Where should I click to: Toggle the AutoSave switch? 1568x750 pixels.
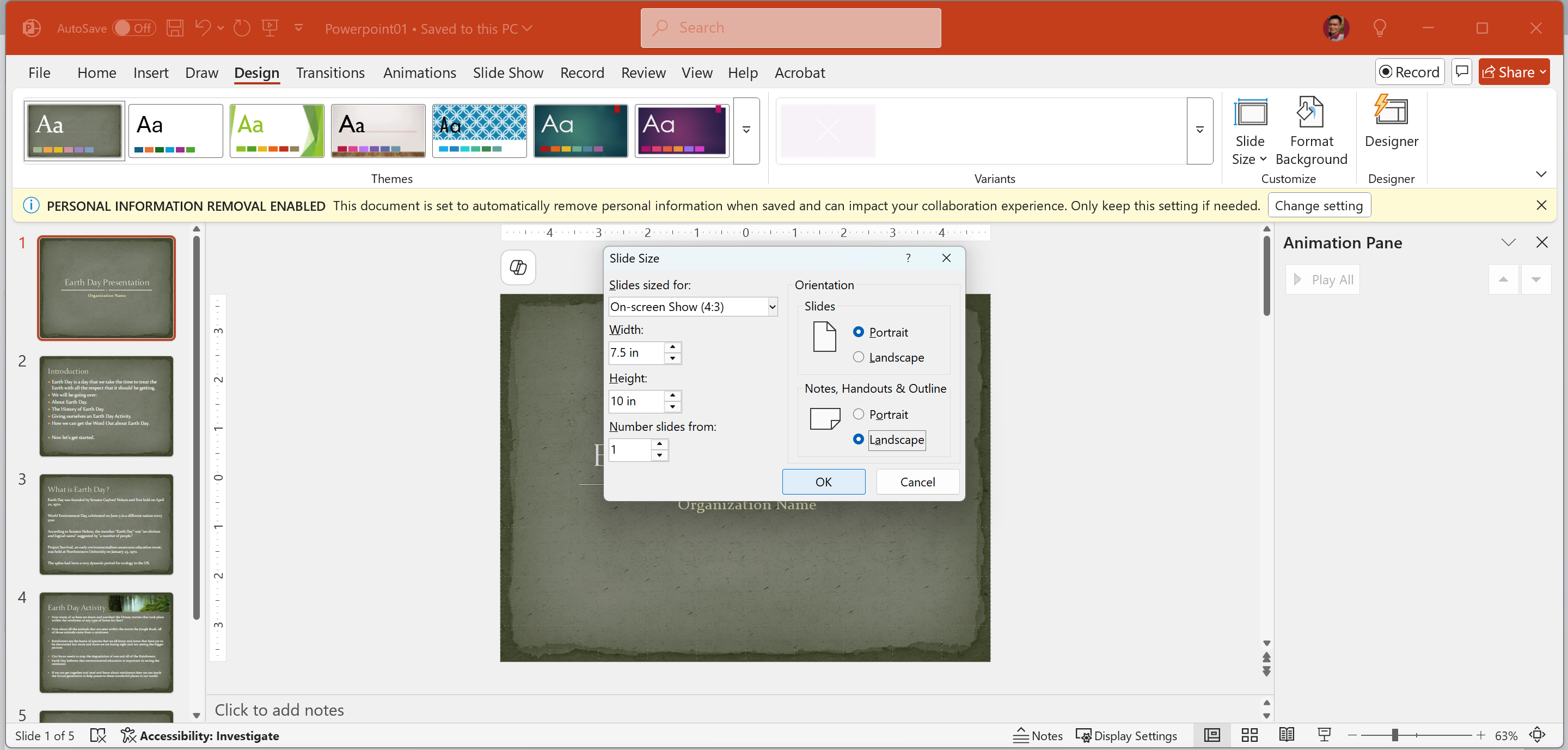134,28
